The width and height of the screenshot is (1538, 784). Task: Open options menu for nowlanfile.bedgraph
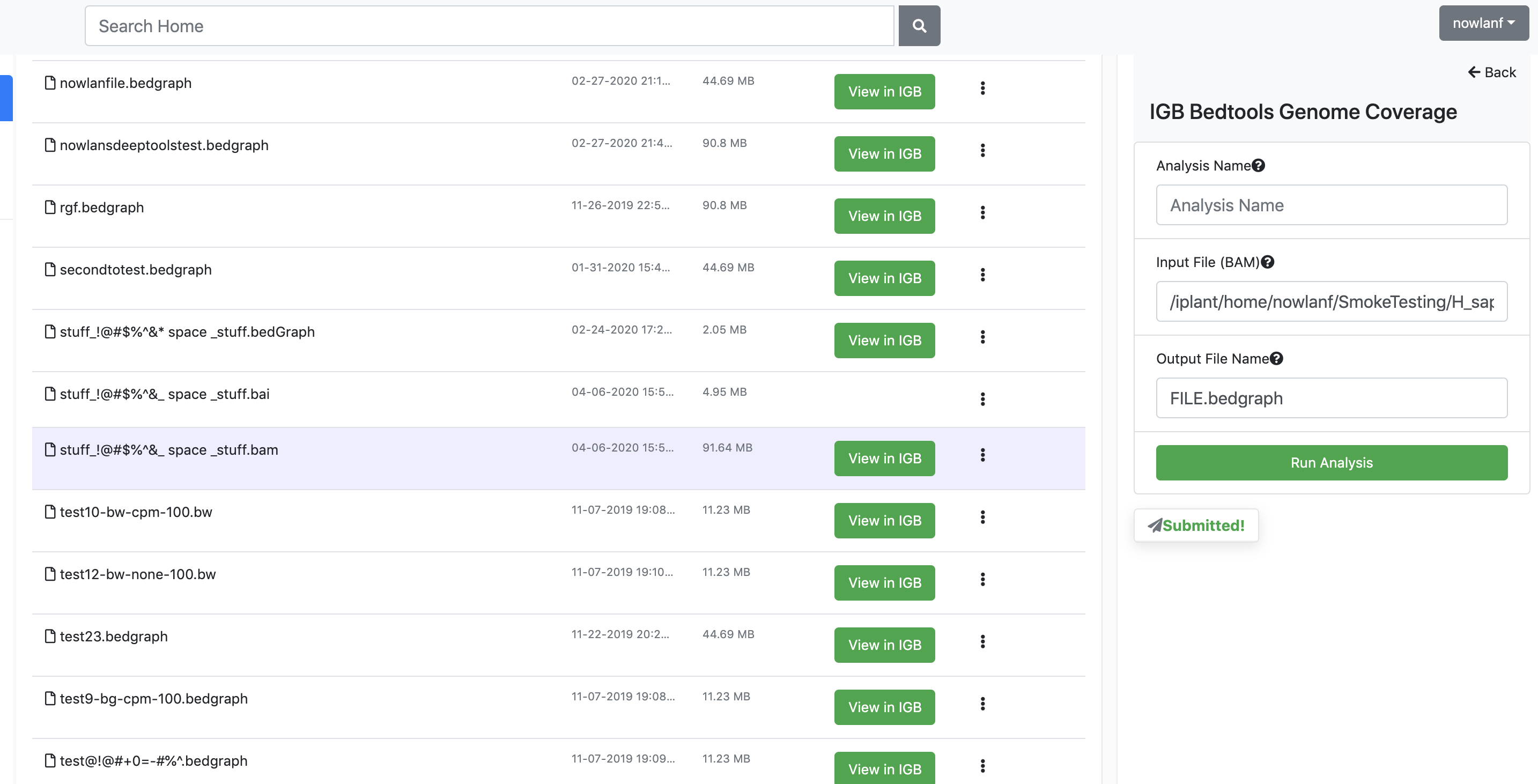982,88
